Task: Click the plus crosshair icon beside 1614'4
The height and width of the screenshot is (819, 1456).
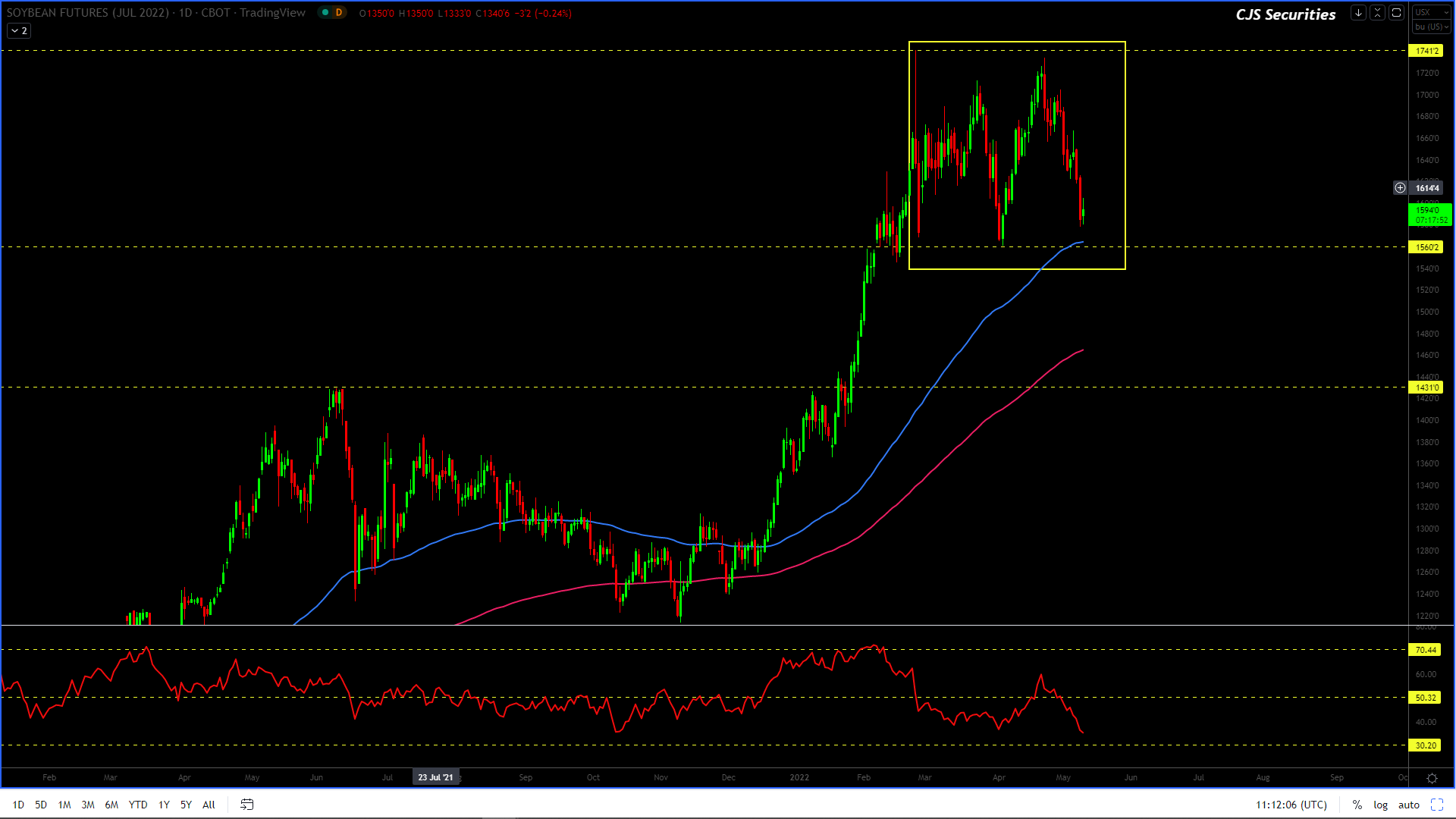Action: (1400, 188)
